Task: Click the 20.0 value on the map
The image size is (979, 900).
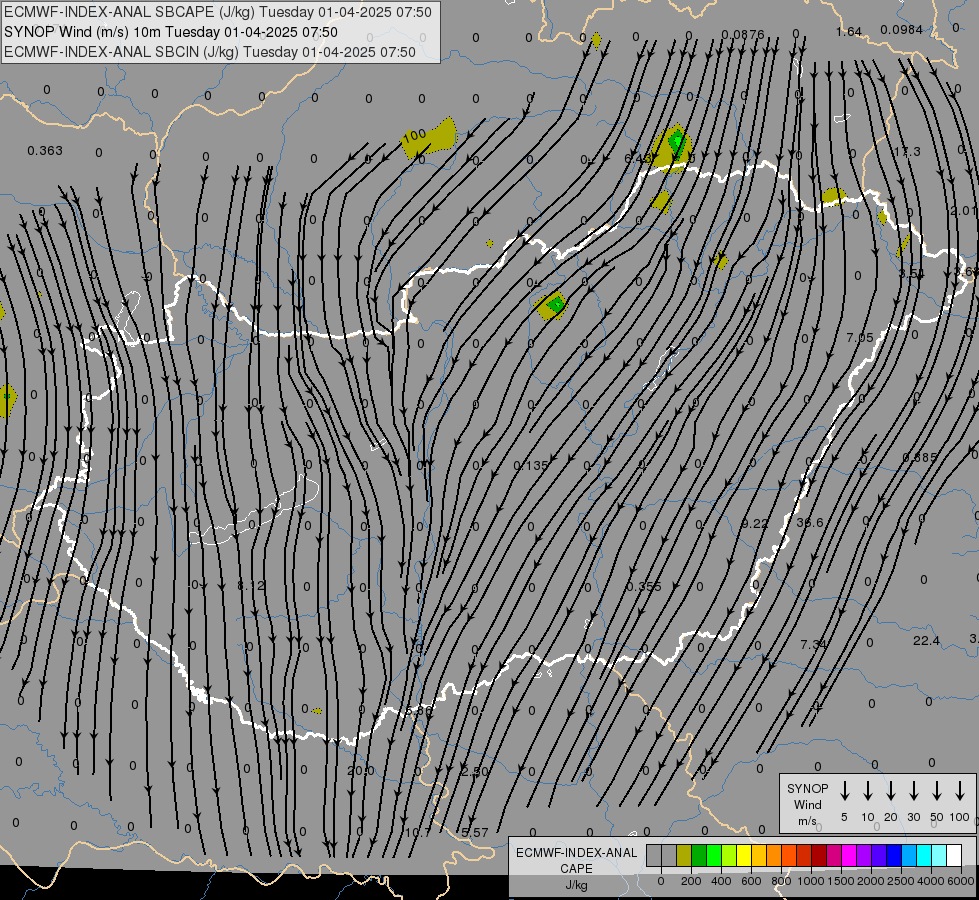Action: click(x=360, y=771)
